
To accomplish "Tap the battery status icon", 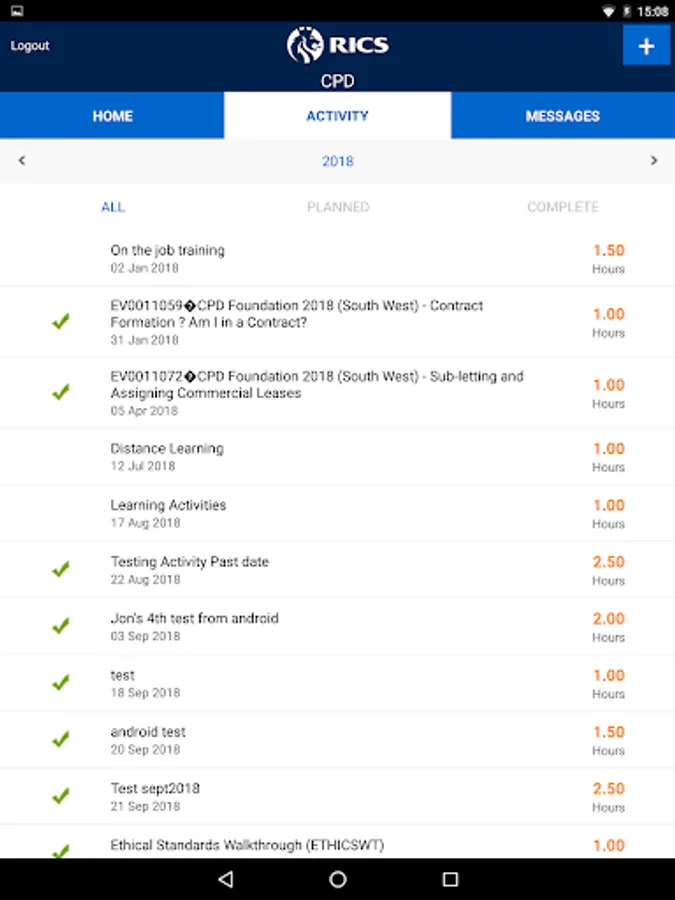I will (x=628, y=11).
